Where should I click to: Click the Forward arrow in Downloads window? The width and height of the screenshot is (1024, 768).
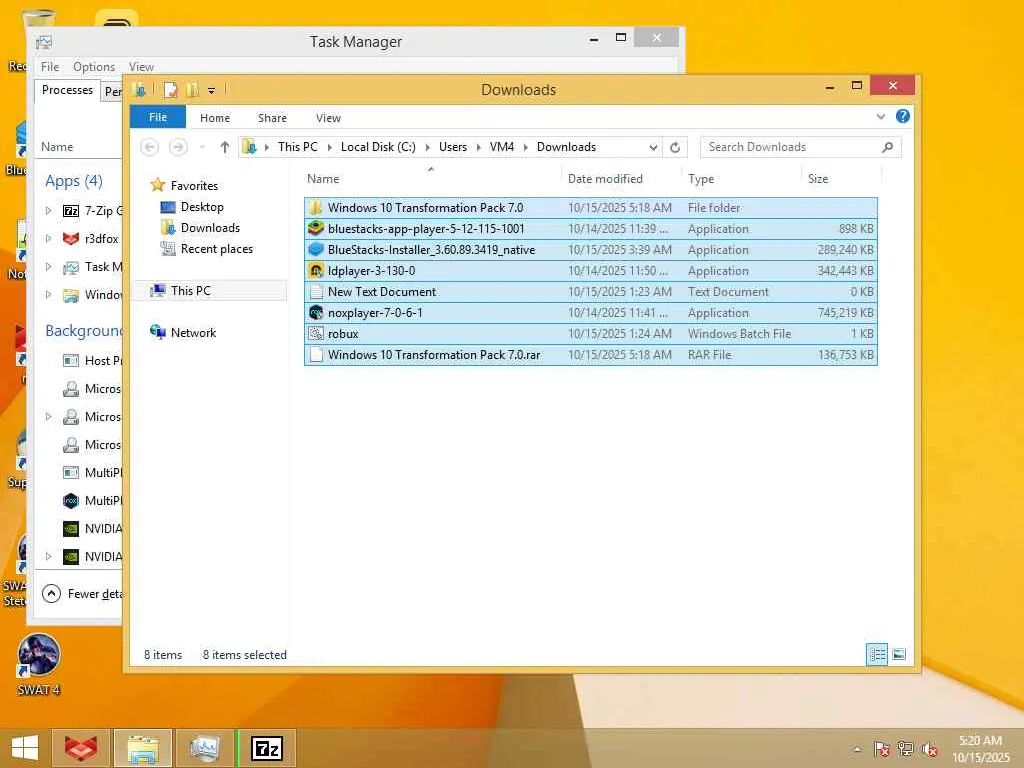tap(178, 147)
